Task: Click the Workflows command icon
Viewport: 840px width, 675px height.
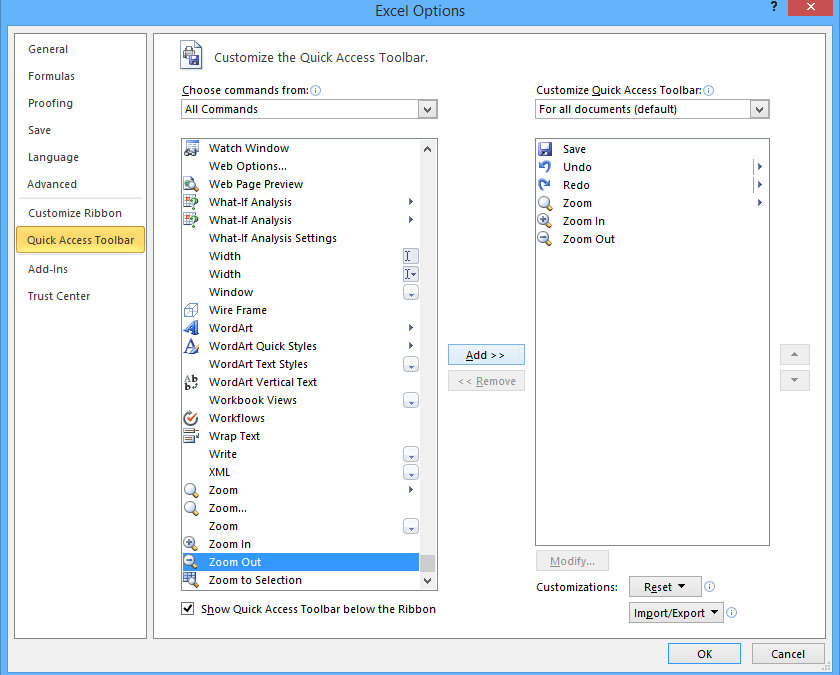Action: click(191, 418)
